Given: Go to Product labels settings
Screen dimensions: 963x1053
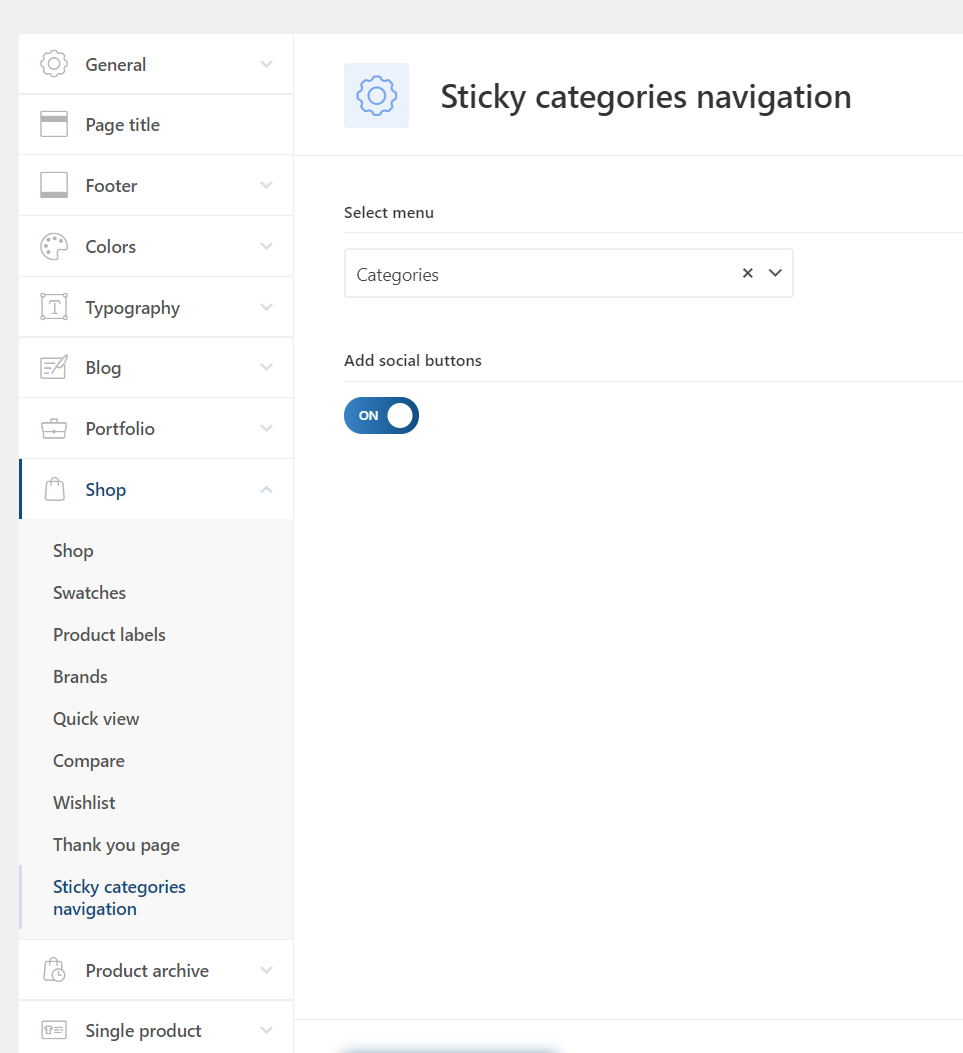Looking at the screenshot, I should tap(109, 635).
